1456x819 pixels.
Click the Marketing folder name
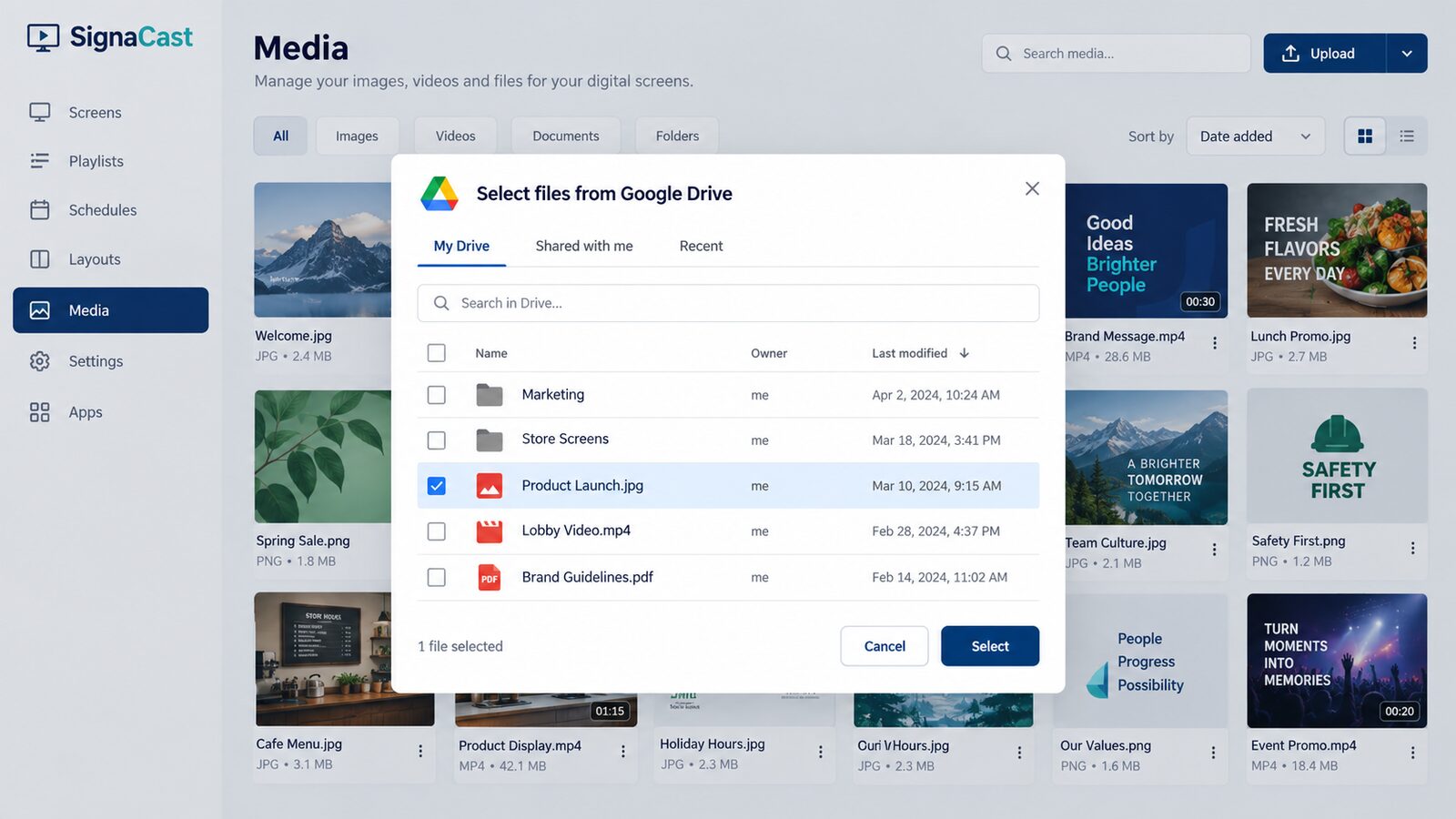click(553, 395)
